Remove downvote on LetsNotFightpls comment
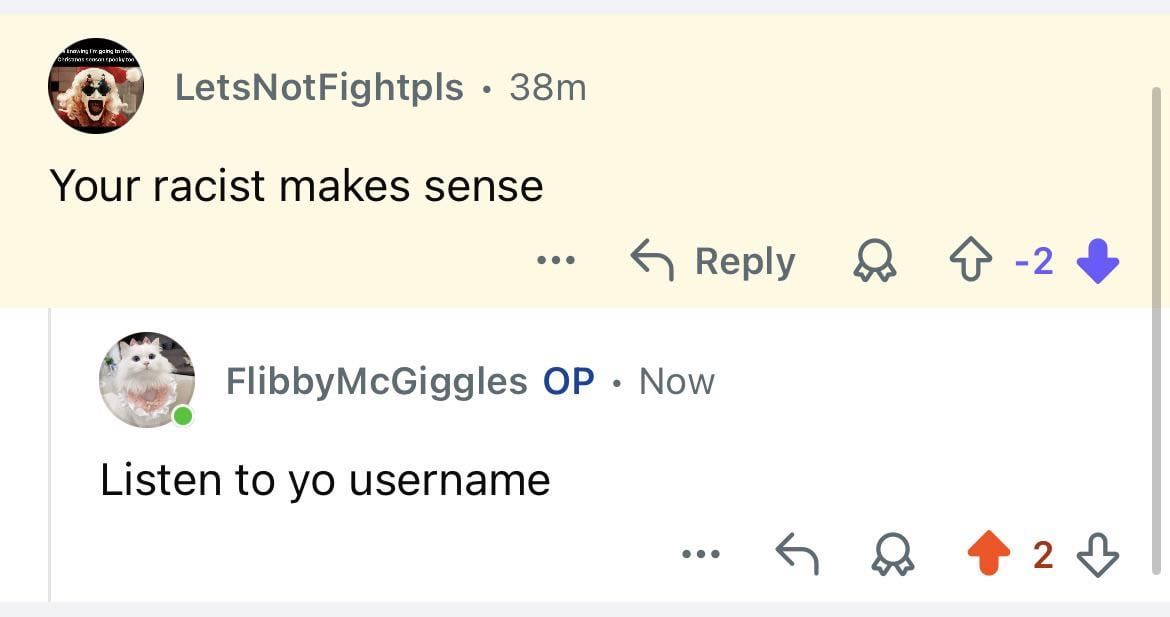Viewport: 1170px width, 617px height. [x=1097, y=262]
